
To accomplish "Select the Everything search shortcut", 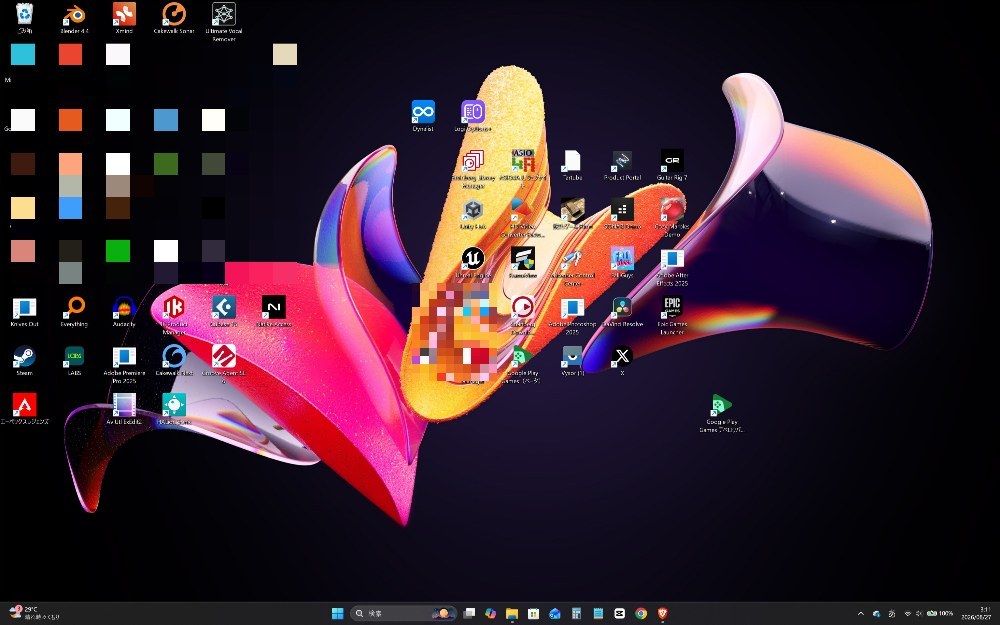I will tap(74, 312).
